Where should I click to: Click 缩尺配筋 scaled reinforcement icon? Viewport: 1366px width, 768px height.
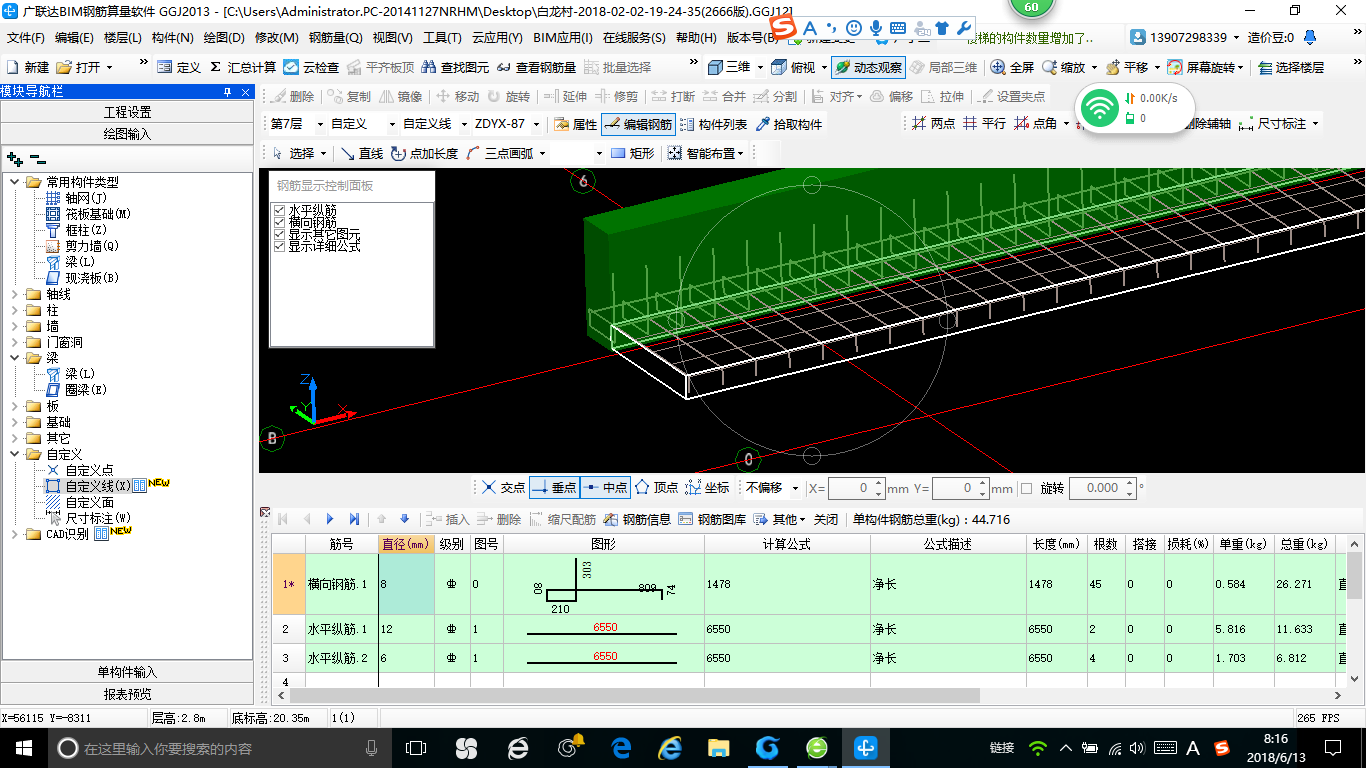(x=562, y=519)
